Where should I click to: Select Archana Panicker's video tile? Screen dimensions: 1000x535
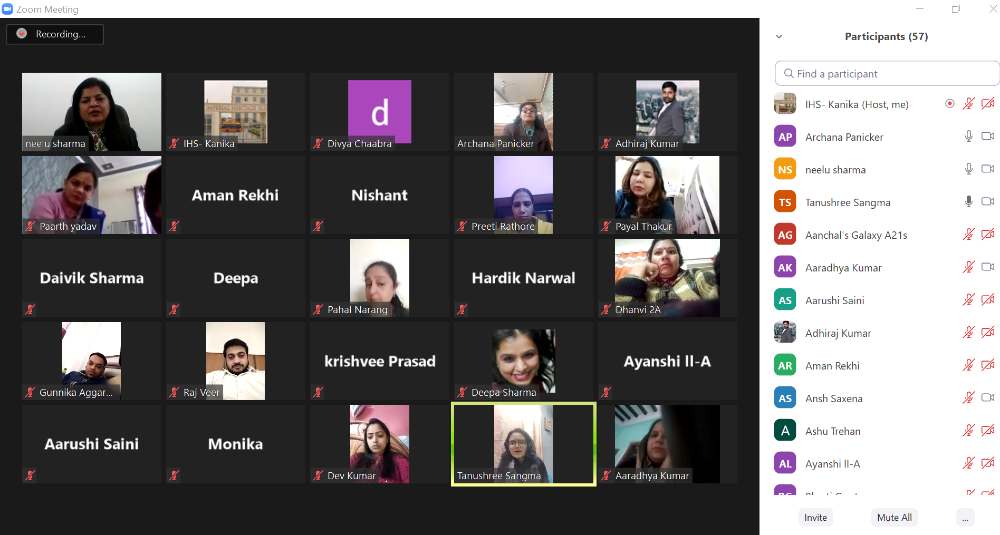pos(524,112)
